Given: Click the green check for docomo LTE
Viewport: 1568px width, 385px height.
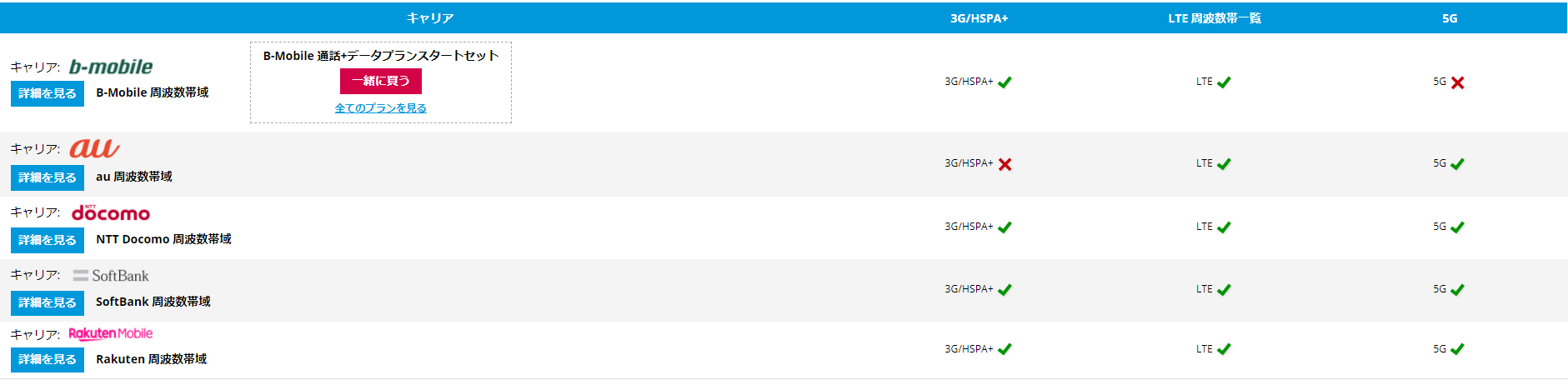Looking at the screenshot, I should tap(1224, 227).
